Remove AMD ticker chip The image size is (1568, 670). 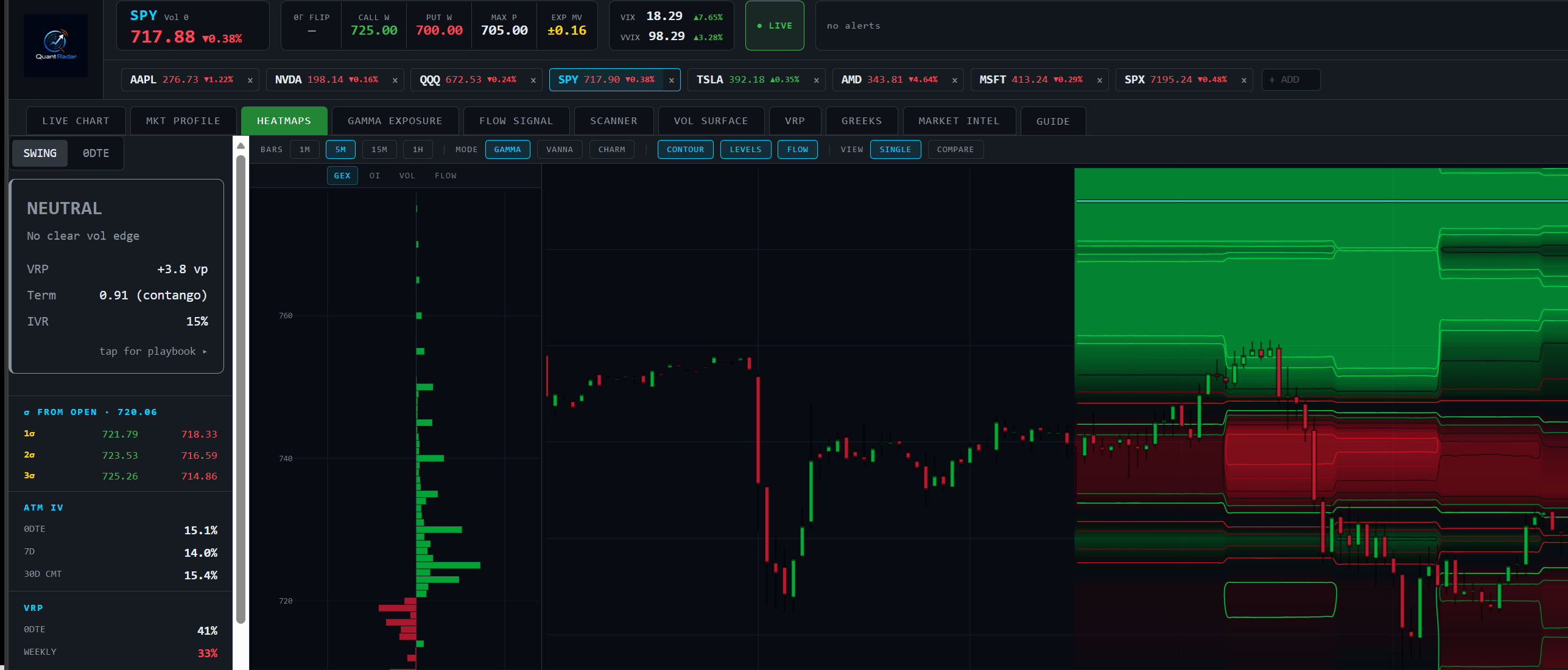tap(954, 80)
